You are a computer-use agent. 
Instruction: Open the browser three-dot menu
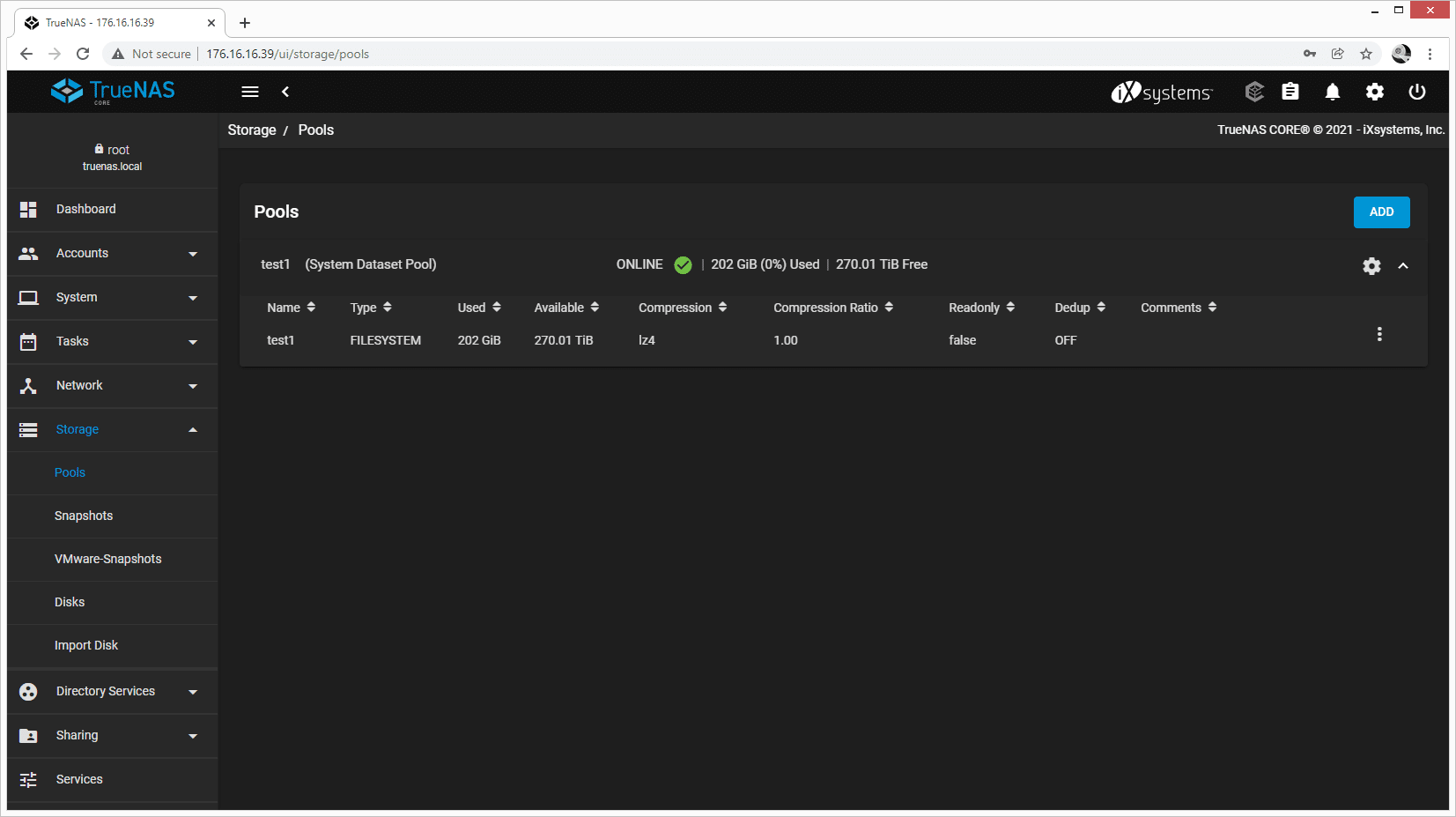(x=1430, y=54)
